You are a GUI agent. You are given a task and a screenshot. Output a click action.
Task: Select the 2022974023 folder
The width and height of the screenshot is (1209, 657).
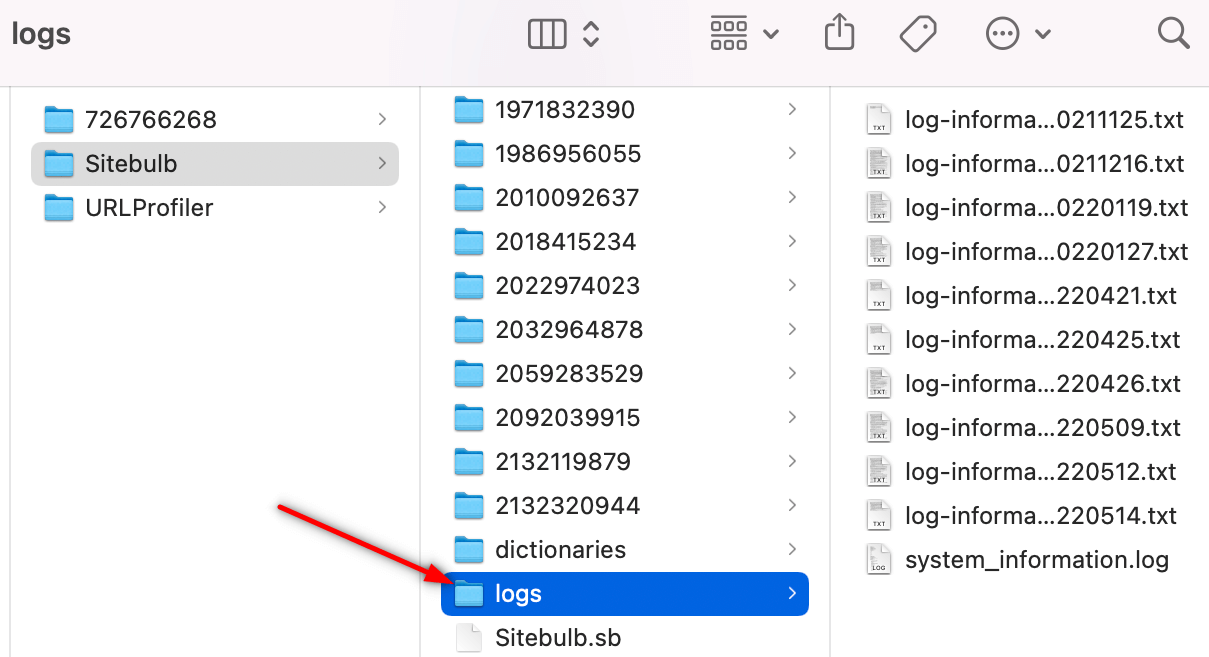coord(625,286)
